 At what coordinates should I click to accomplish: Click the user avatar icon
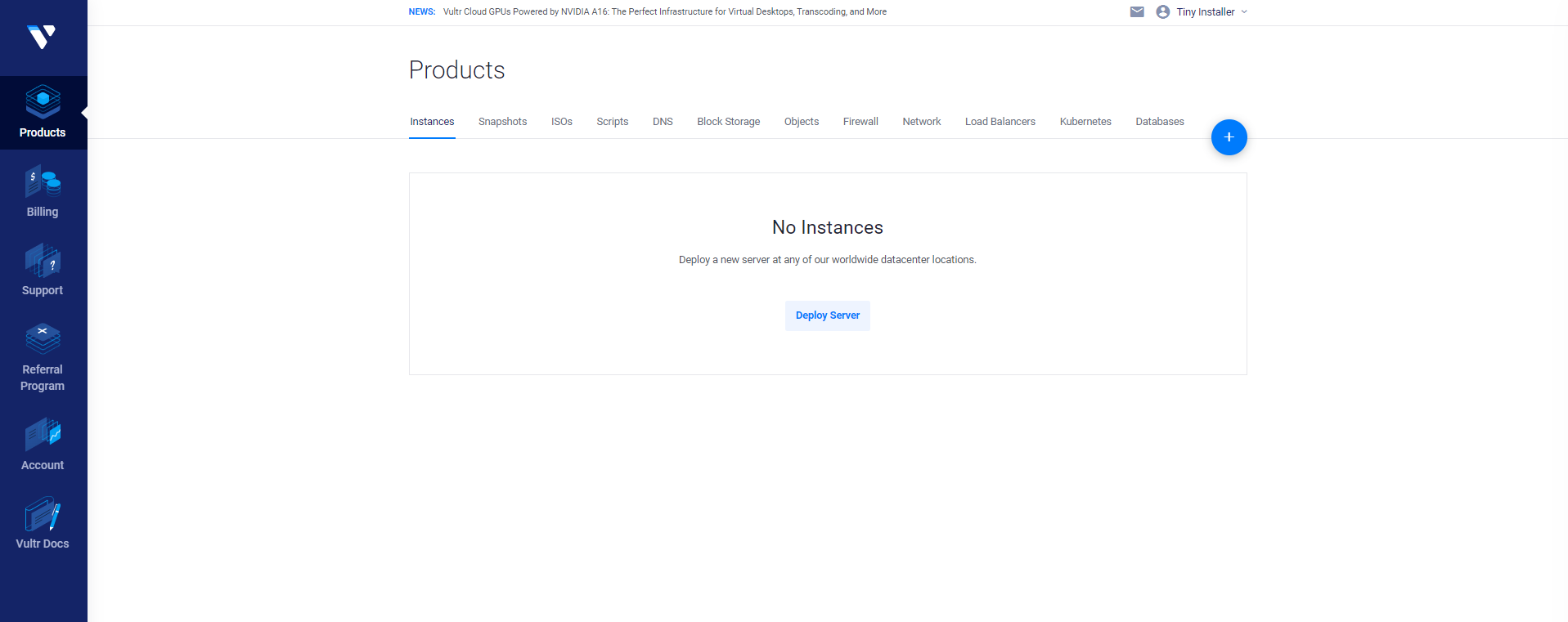point(1162,11)
